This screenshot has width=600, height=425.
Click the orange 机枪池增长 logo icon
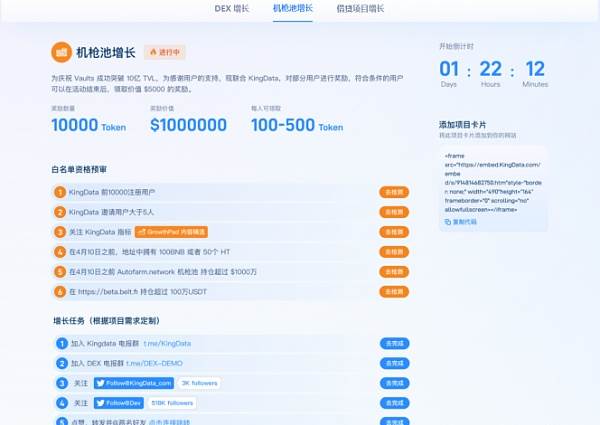pos(62,52)
